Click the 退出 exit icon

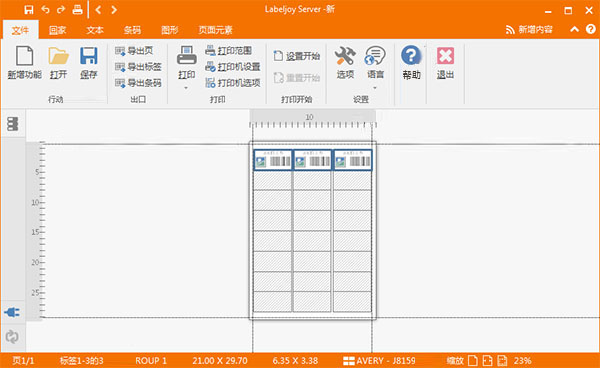pos(445,62)
